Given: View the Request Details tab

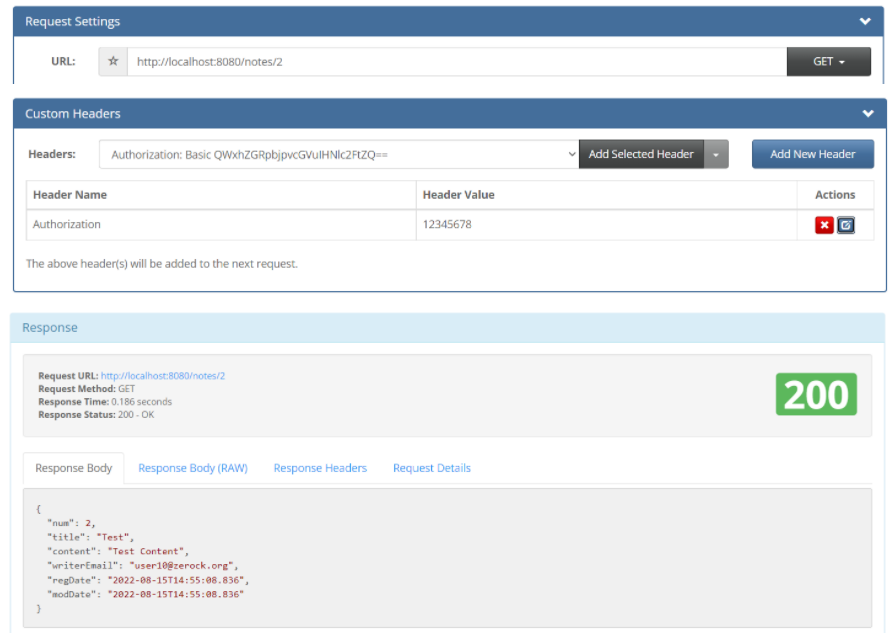Looking at the screenshot, I should [431, 467].
